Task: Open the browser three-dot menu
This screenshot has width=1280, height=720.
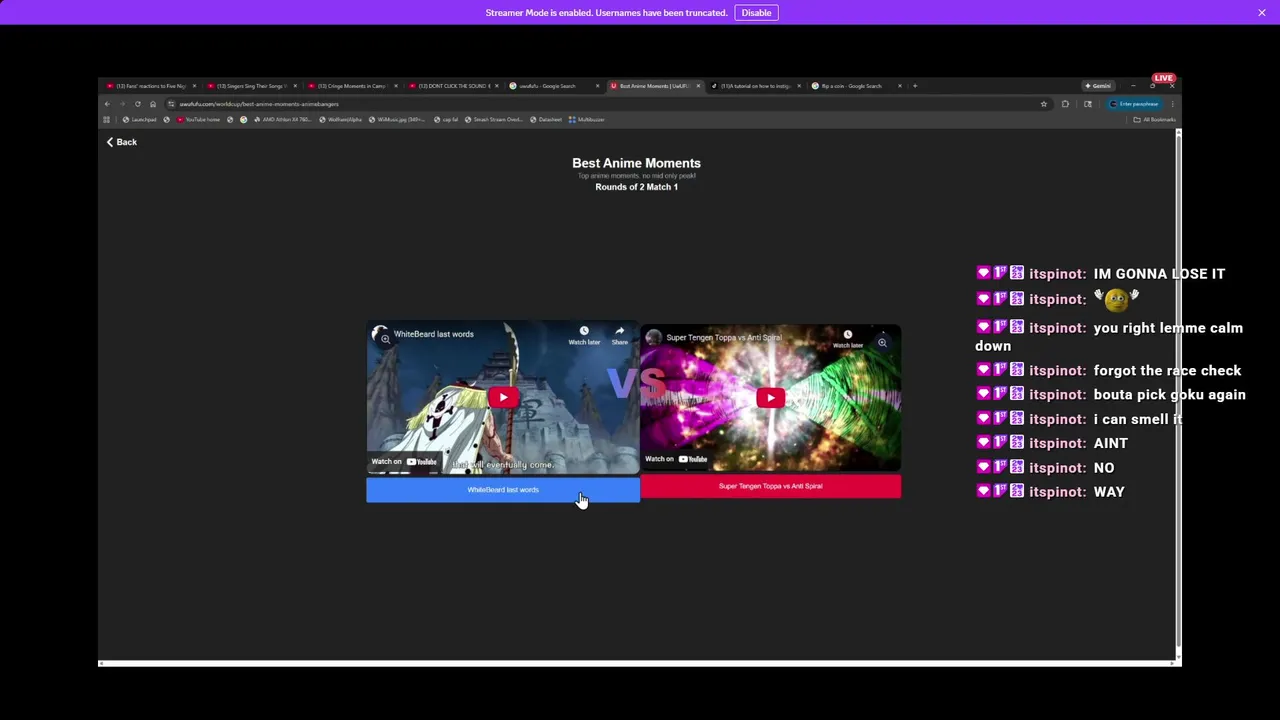Action: (1172, 104)
